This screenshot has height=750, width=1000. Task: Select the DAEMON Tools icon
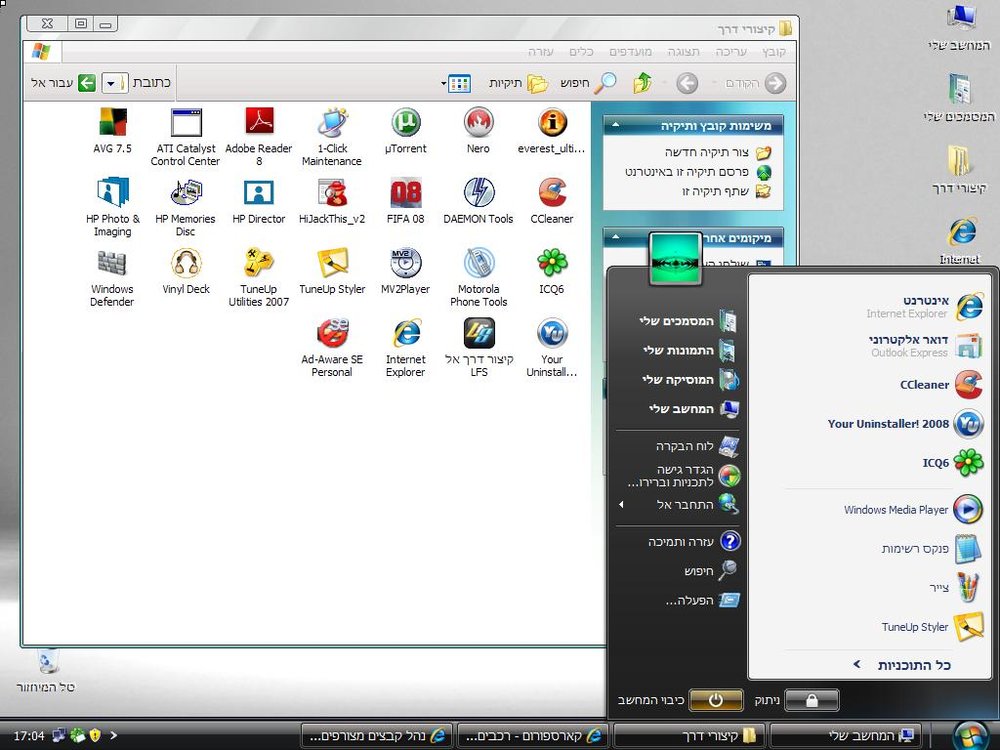tap(478, 202)
